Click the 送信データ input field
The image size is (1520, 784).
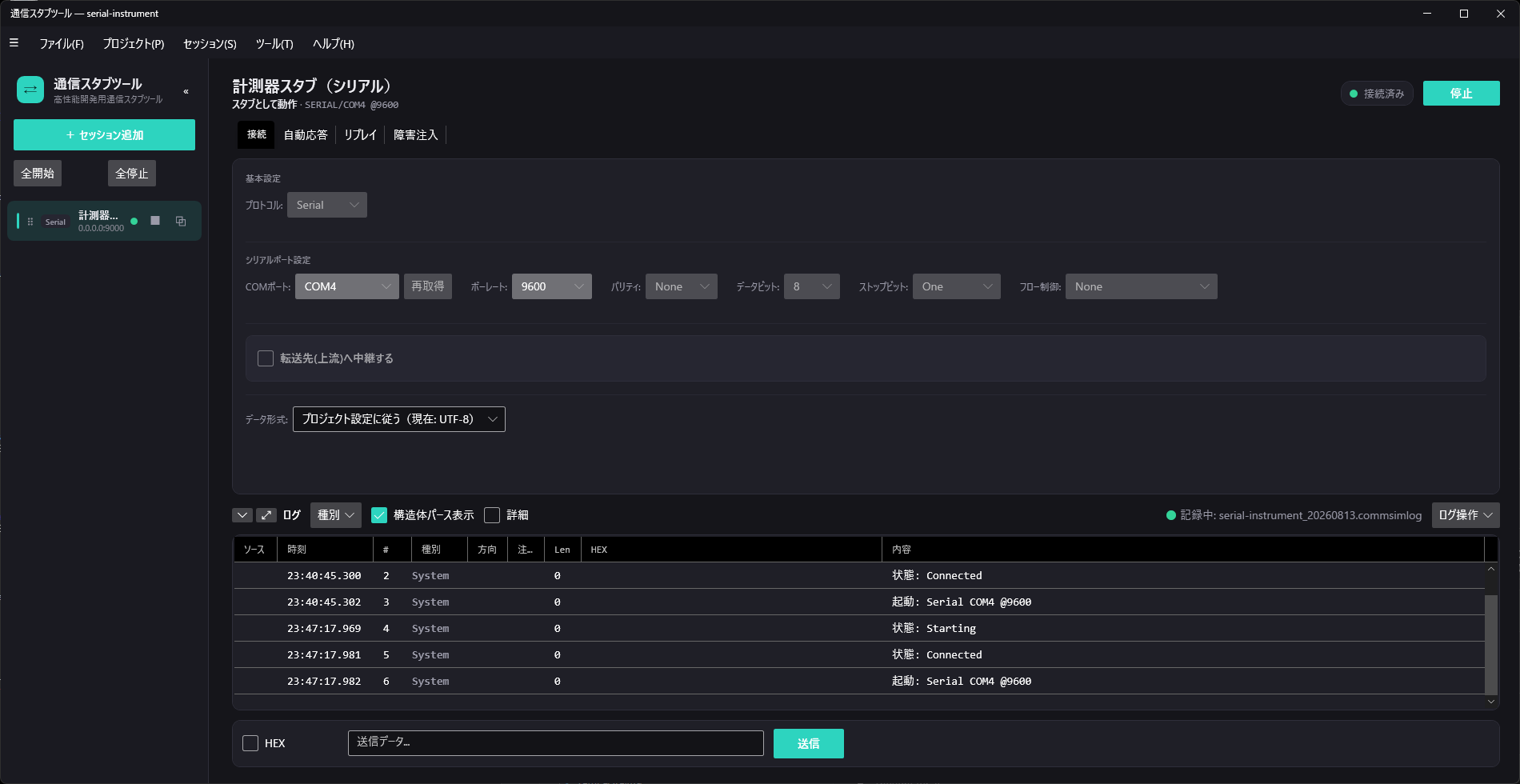tap(556, 742)
